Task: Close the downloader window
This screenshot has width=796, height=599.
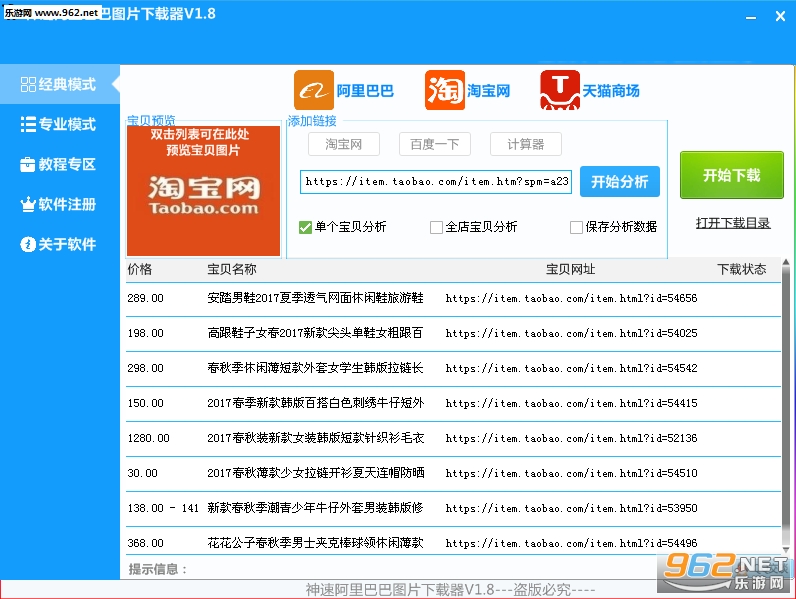Action: point(781,17)
